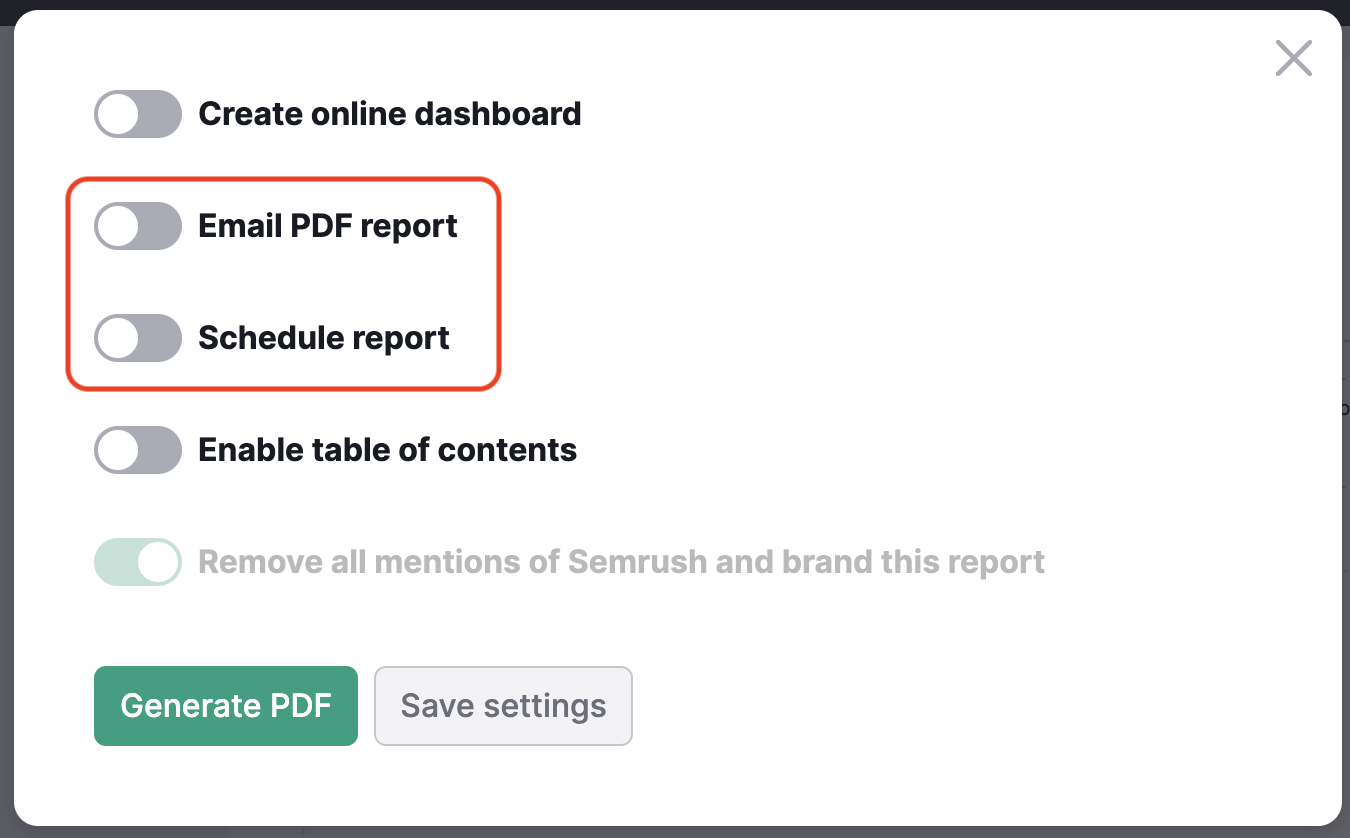1350x838 pixels.
Task: Click the Enable table of contents label
Action: tap(388, 450)
